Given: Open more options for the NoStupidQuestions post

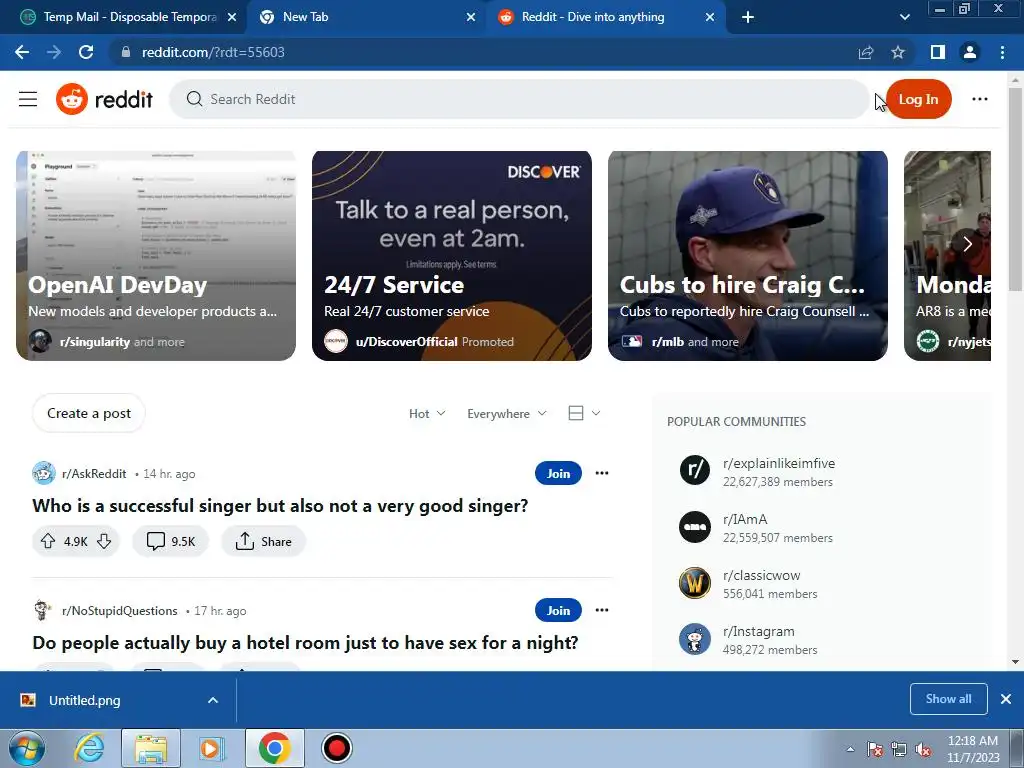Looking at the screenshot, I should point(601,610).
